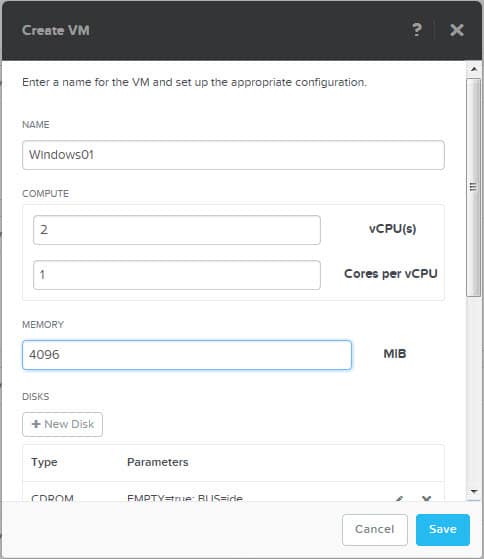Cancel the VM creation

[x=375, y=529]
